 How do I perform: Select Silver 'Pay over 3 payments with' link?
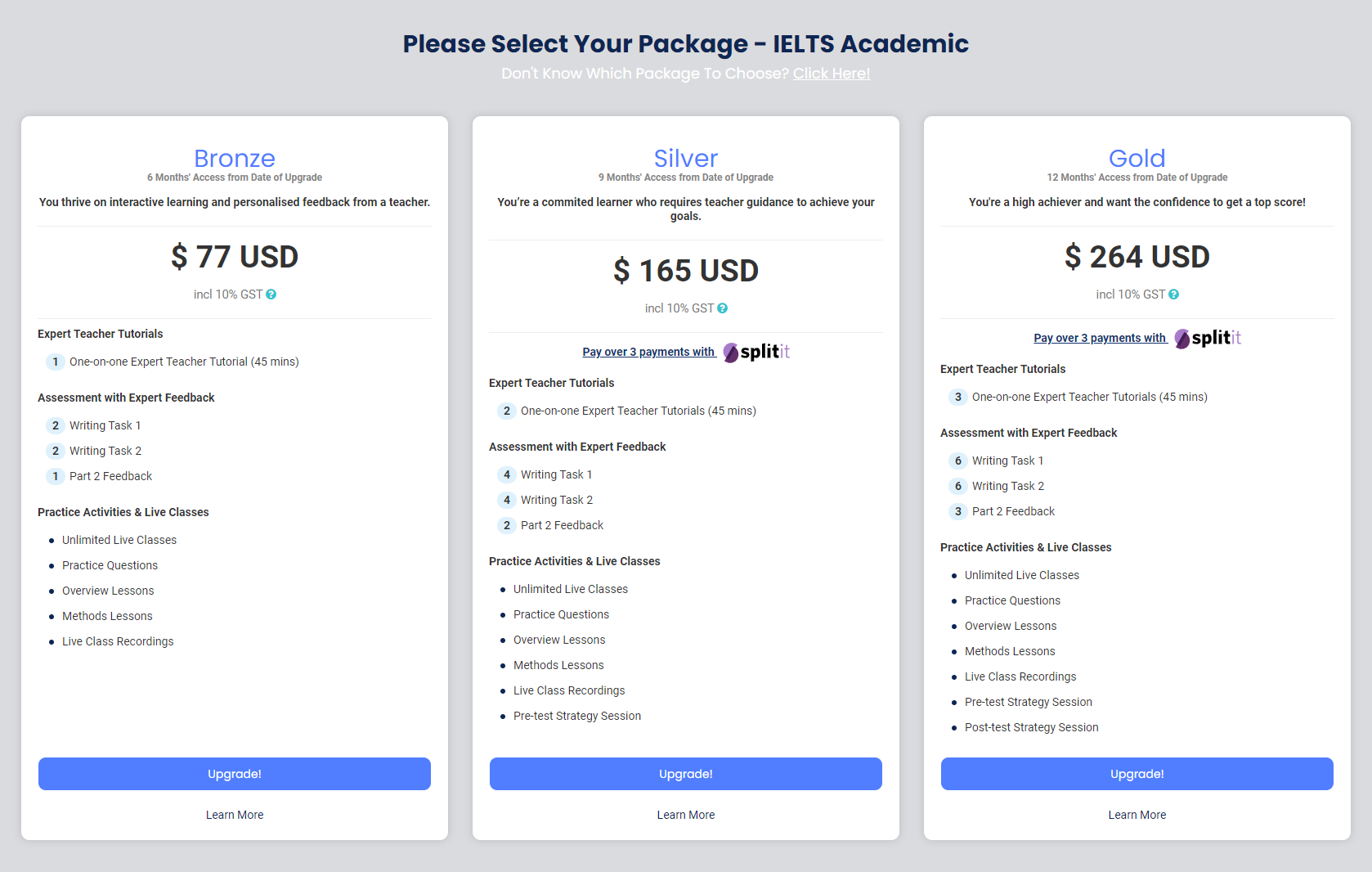coord(648,352)
